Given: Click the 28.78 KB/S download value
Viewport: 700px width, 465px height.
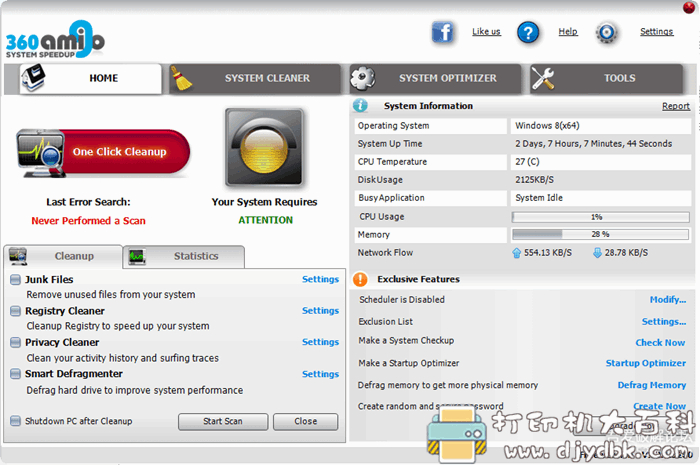Looking at the screenshot, I should point(626,253).
